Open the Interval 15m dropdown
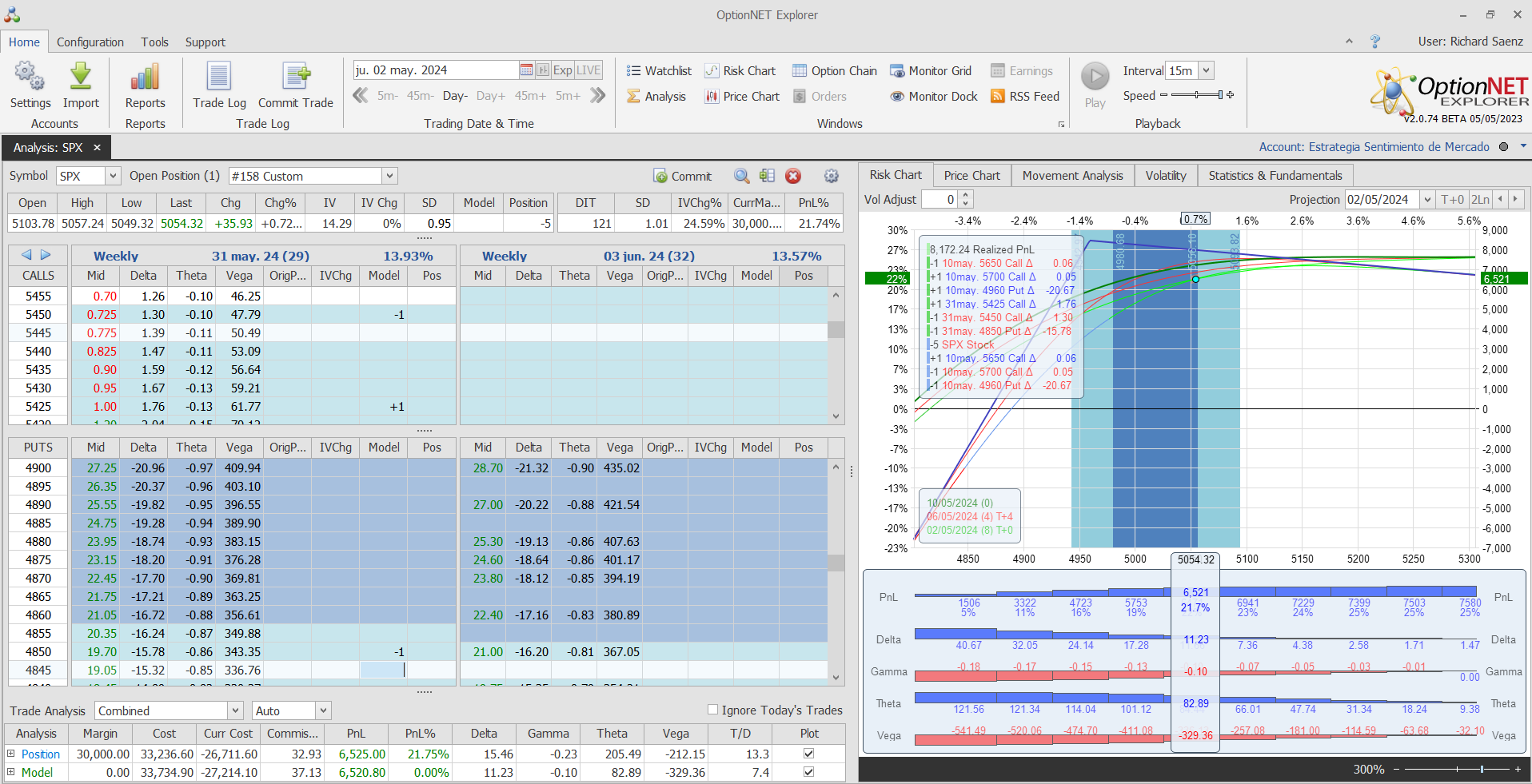Screen dimensions: 1532x784 1206,71
